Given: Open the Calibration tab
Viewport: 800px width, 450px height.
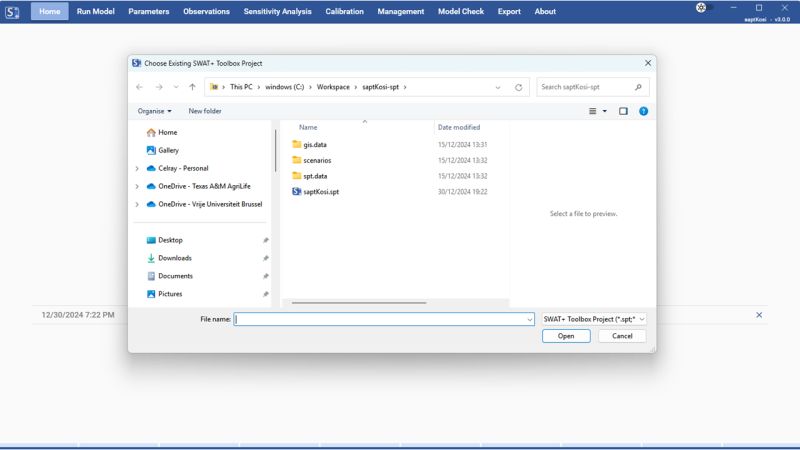Looking at the screenshot, I should (344, 11).
